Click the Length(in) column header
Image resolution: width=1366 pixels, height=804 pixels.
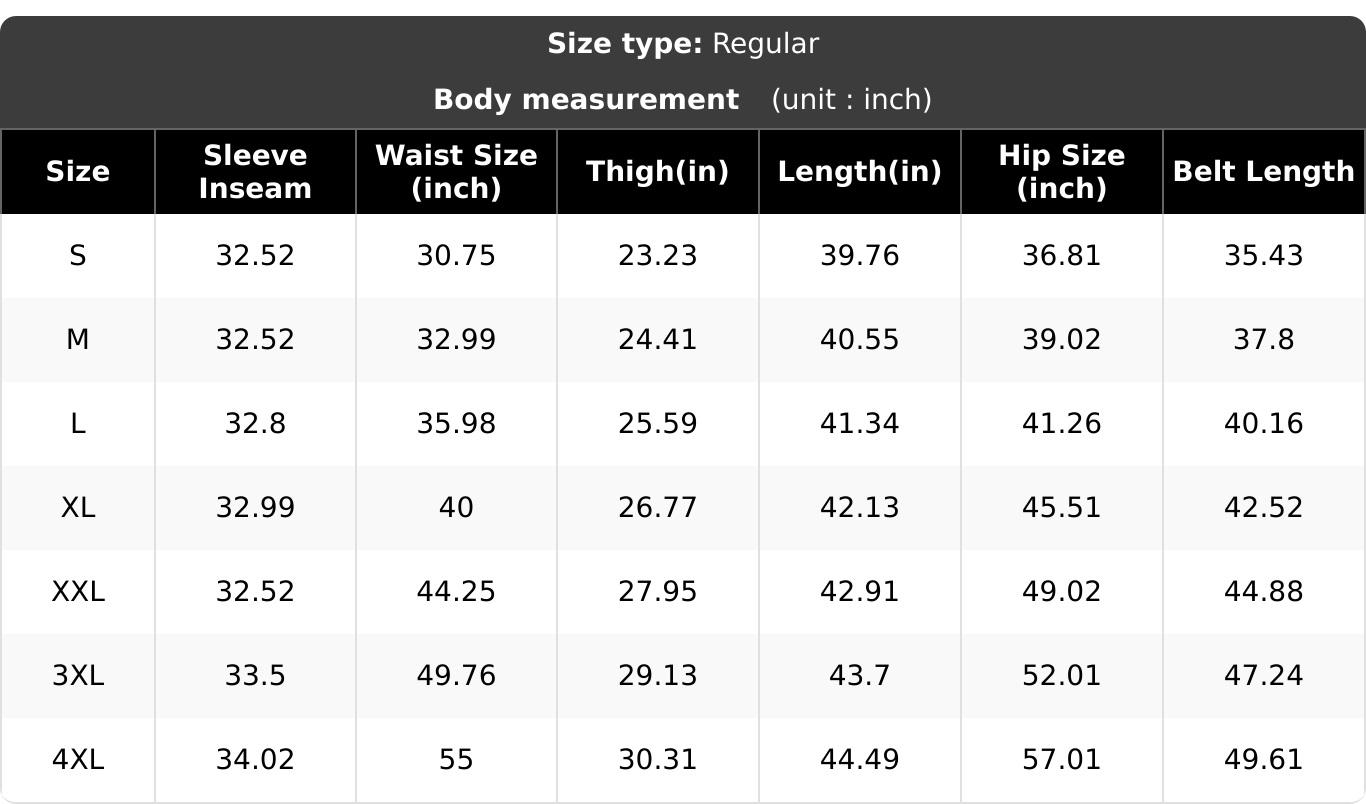pyautogui.click(x=860, y=172)
